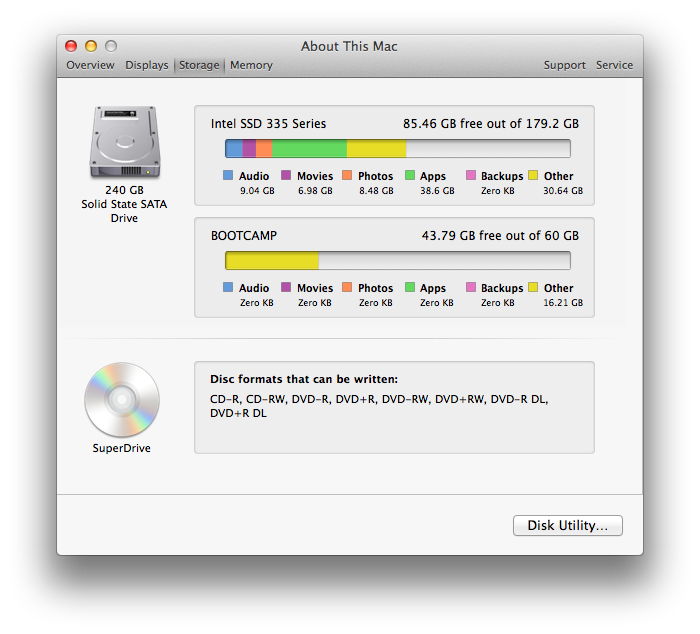This screenshot has width=700, height=634.
Task: Click the yellow Other segment of Intel SSD bar
Action: pos(376,148)
